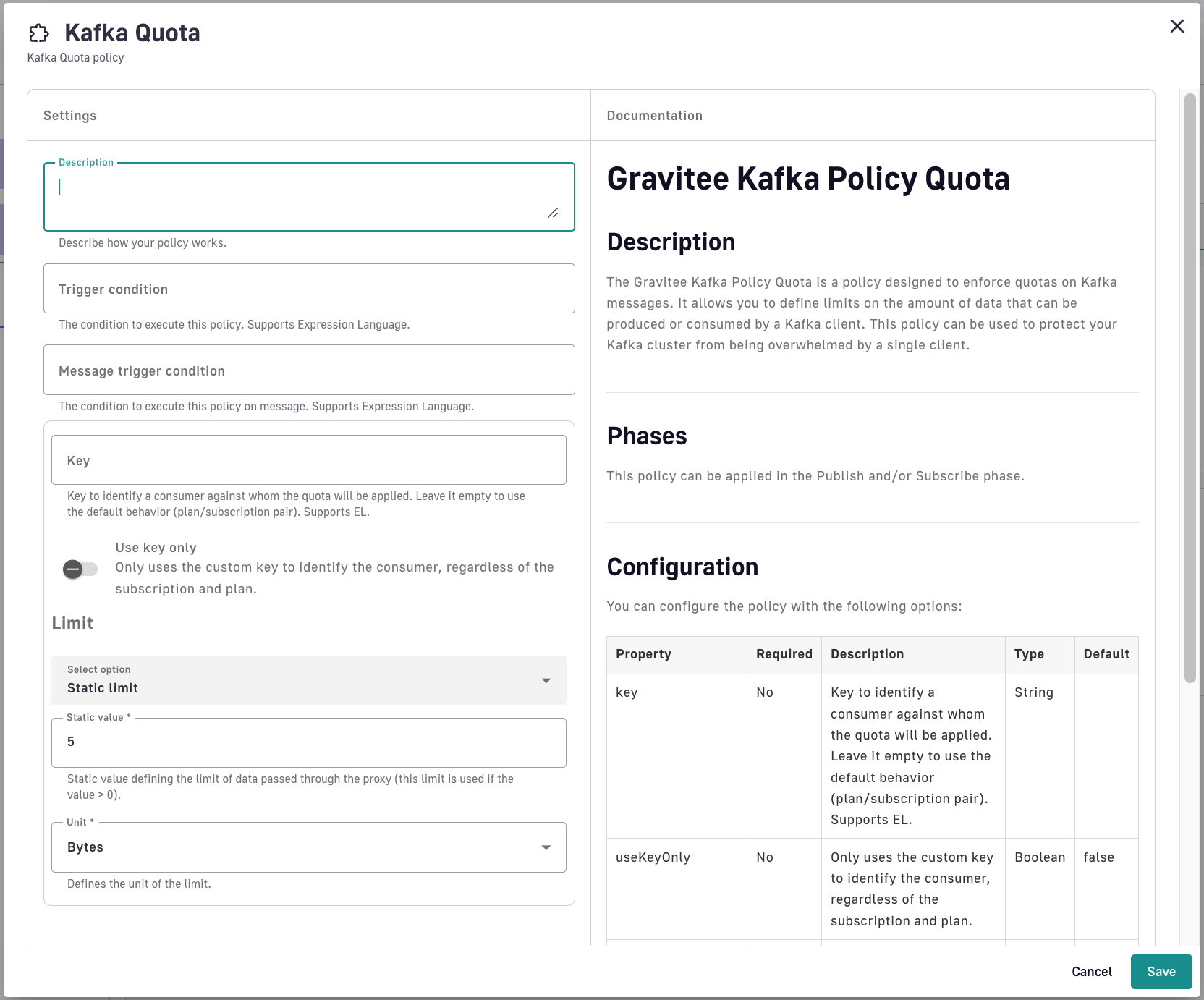The height and width of the screenshot is (1000, 1204).
Task: Expand the Unit Bytes dropdown
Action: (x=308, y=847)
